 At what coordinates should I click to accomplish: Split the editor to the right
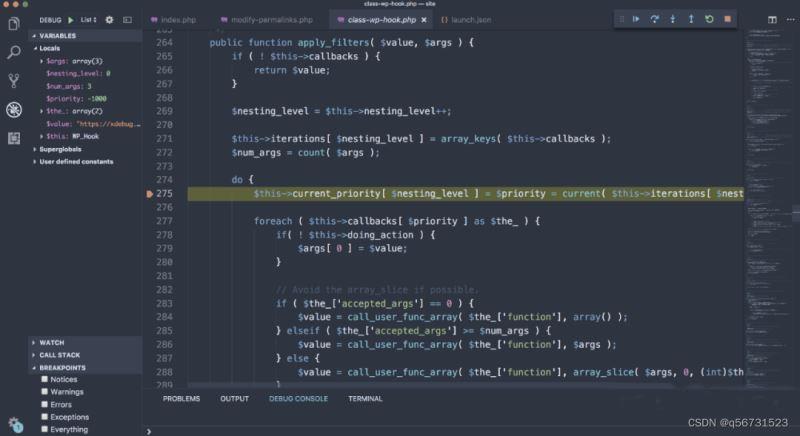(772, 19)
